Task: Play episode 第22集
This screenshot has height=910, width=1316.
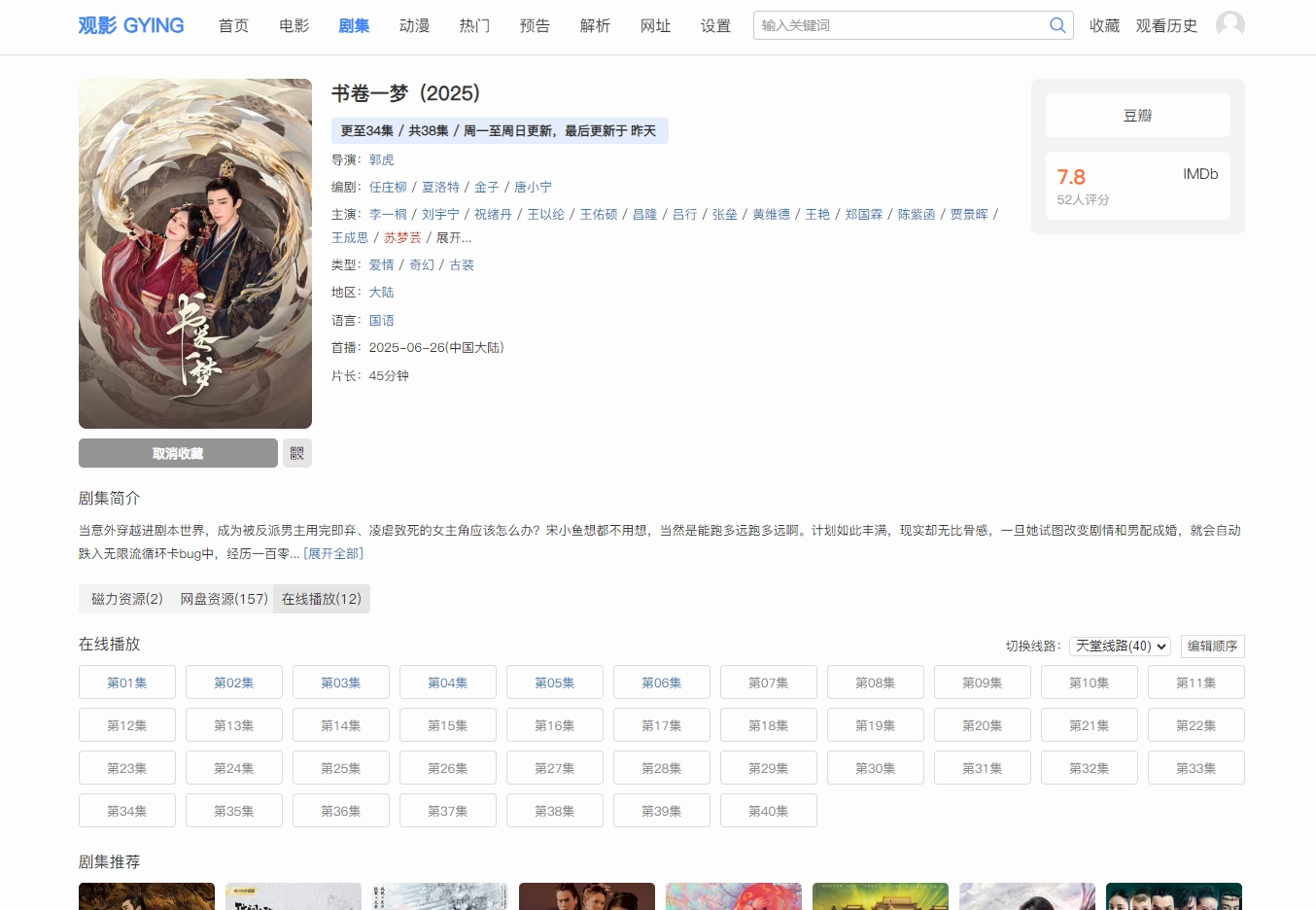Action: (x=1196, y=725)
